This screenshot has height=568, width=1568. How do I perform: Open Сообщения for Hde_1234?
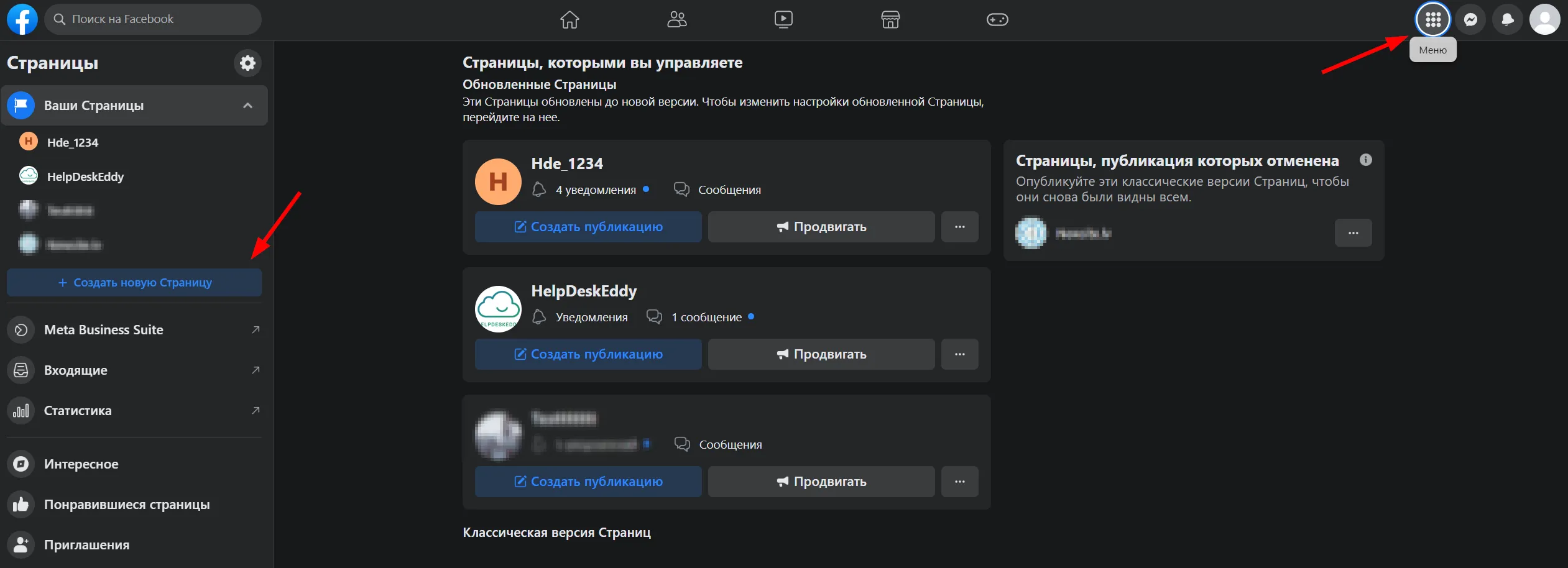point(729,190)
